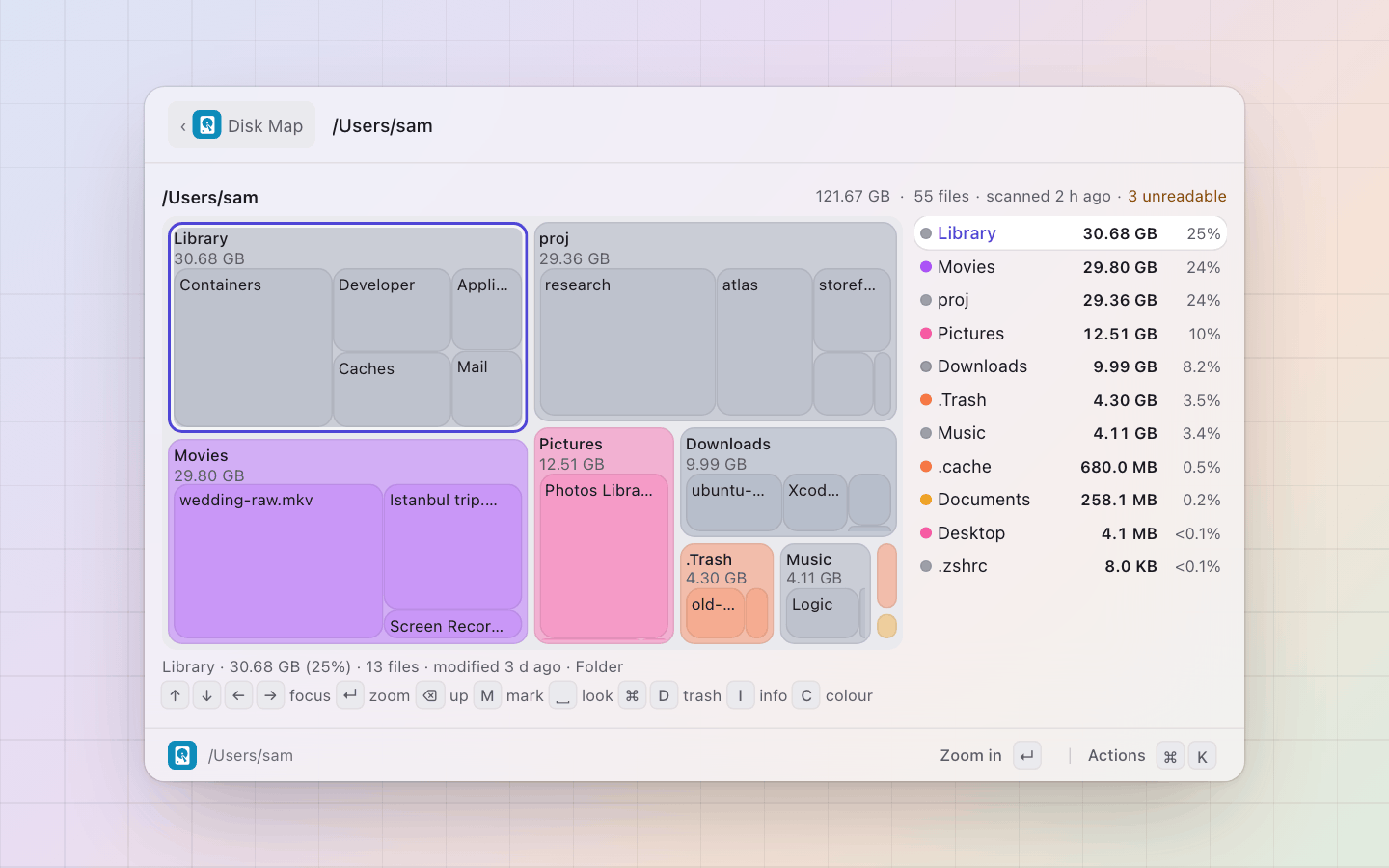Click the Istanbul trip block in Movies
Screen dimensions: 1389x868
[x=452, y=547]
